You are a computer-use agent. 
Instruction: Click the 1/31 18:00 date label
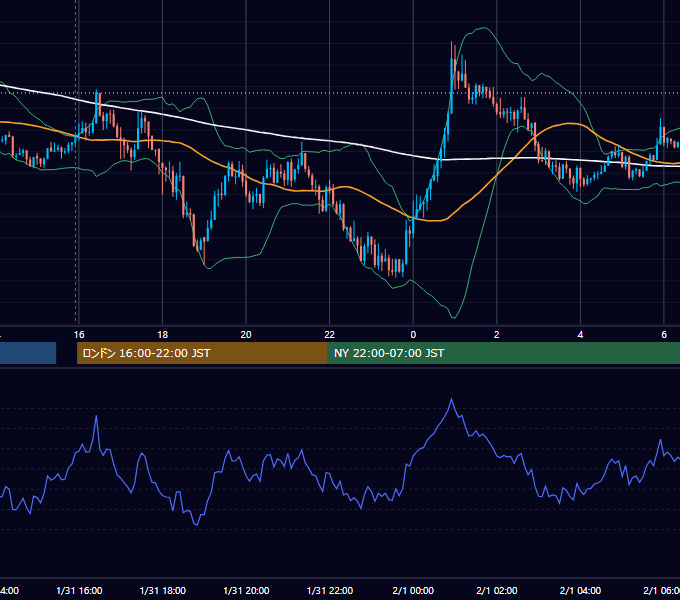click(x=163, y=591)
